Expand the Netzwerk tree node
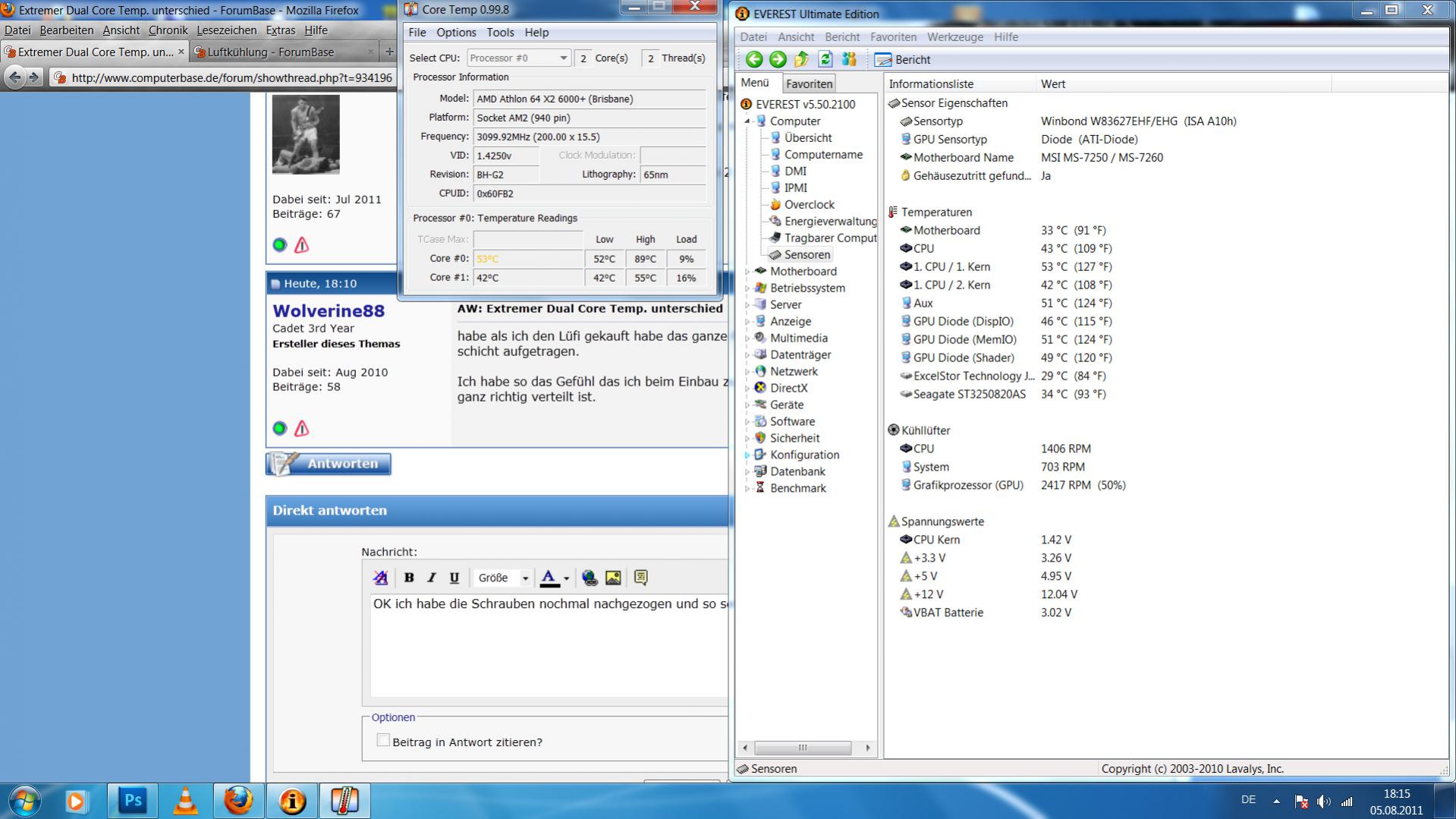The width and height of the screenshot is (1456, 819). click(x=747, y=371)
